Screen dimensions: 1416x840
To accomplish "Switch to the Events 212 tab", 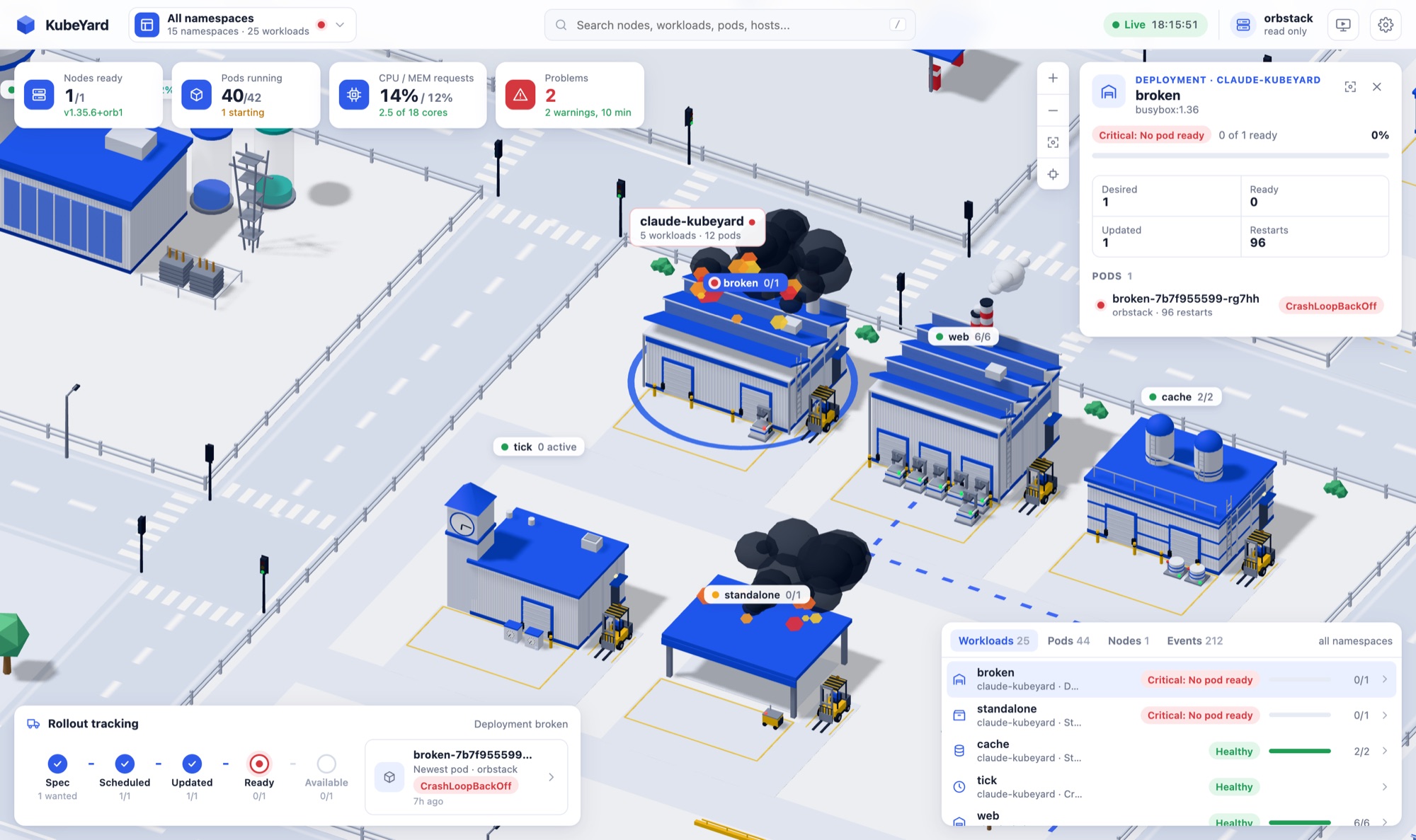I will (x=1194, y=640).
